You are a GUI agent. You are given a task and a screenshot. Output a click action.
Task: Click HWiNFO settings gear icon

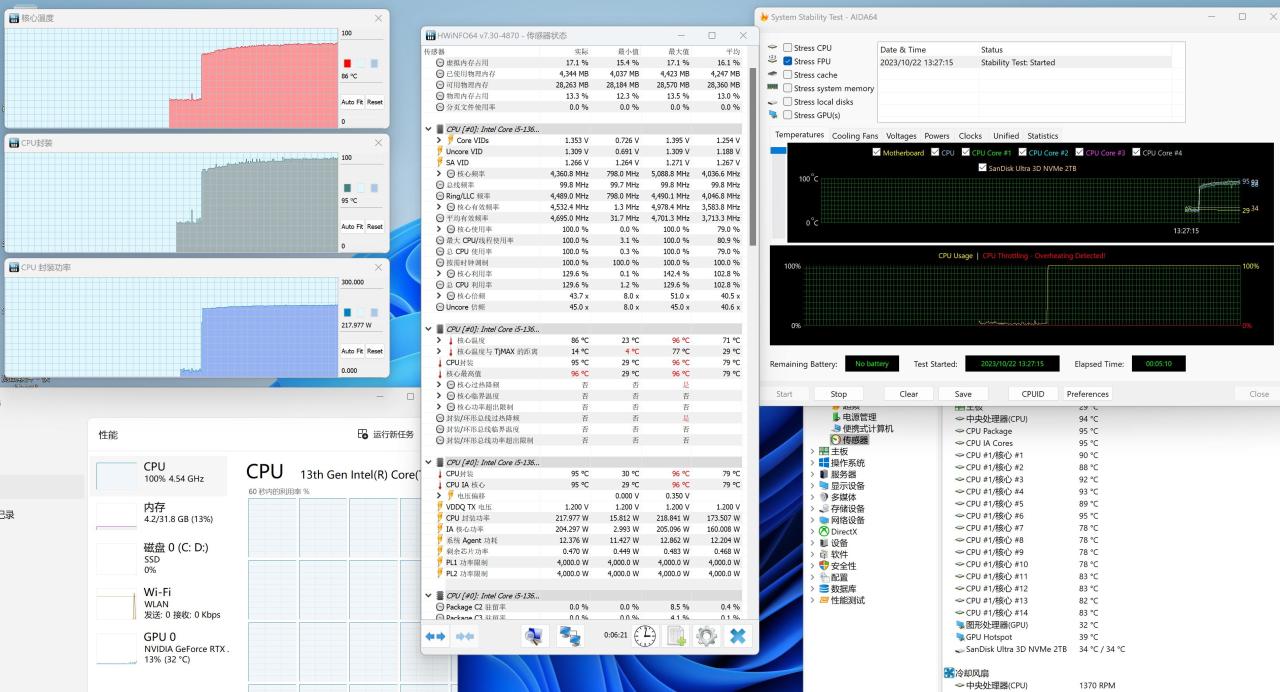pyautogui.click(x=707, y=636)
